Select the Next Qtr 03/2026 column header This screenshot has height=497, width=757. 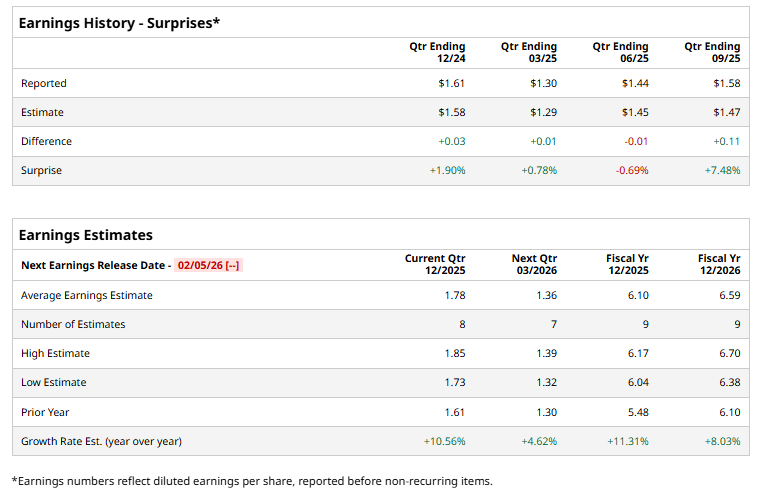click(x=534, y=264)
